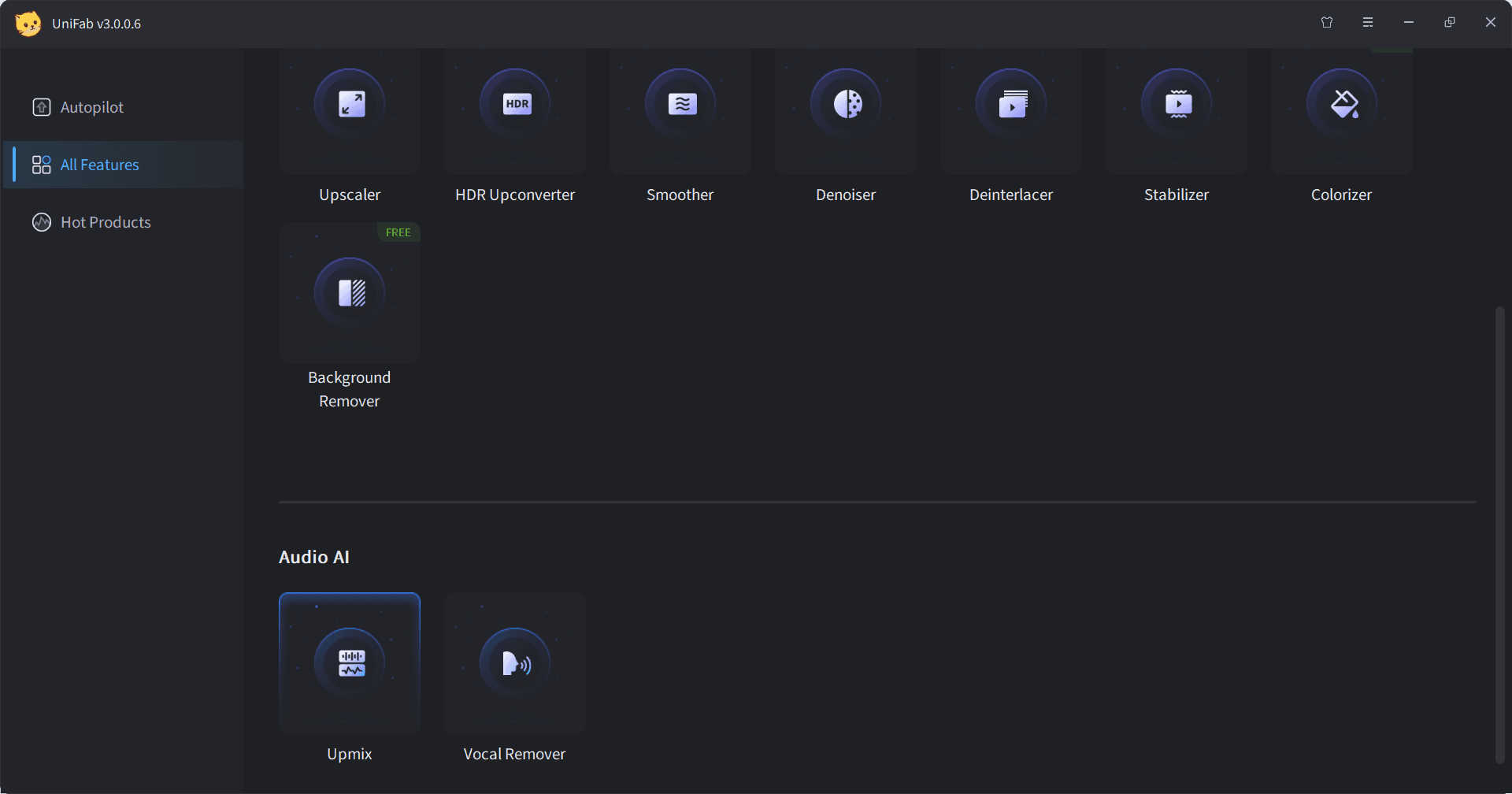The image size is (1512, 794).
Task: Open the skin theme shirt icon
Action: [x=1327, y=23]
